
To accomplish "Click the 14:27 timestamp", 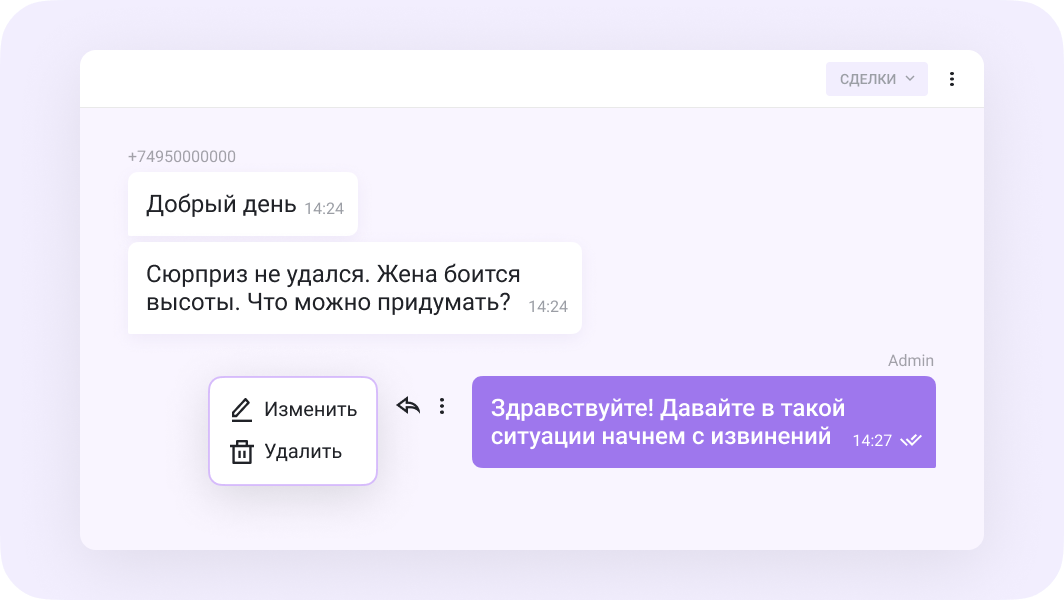I will pos(872,440).
